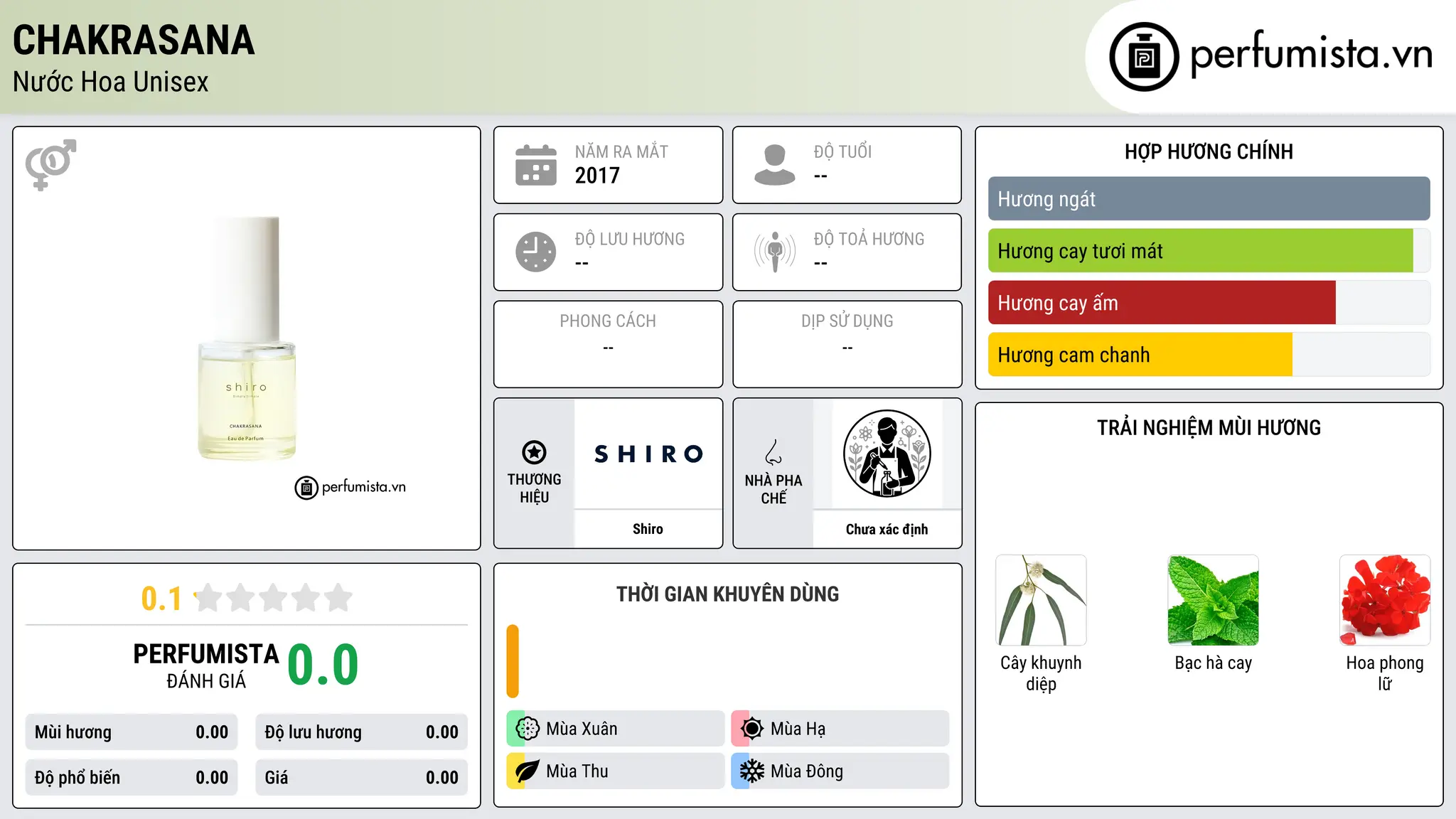Select the Cây khuynh diệp note image

coord(1041,600)
